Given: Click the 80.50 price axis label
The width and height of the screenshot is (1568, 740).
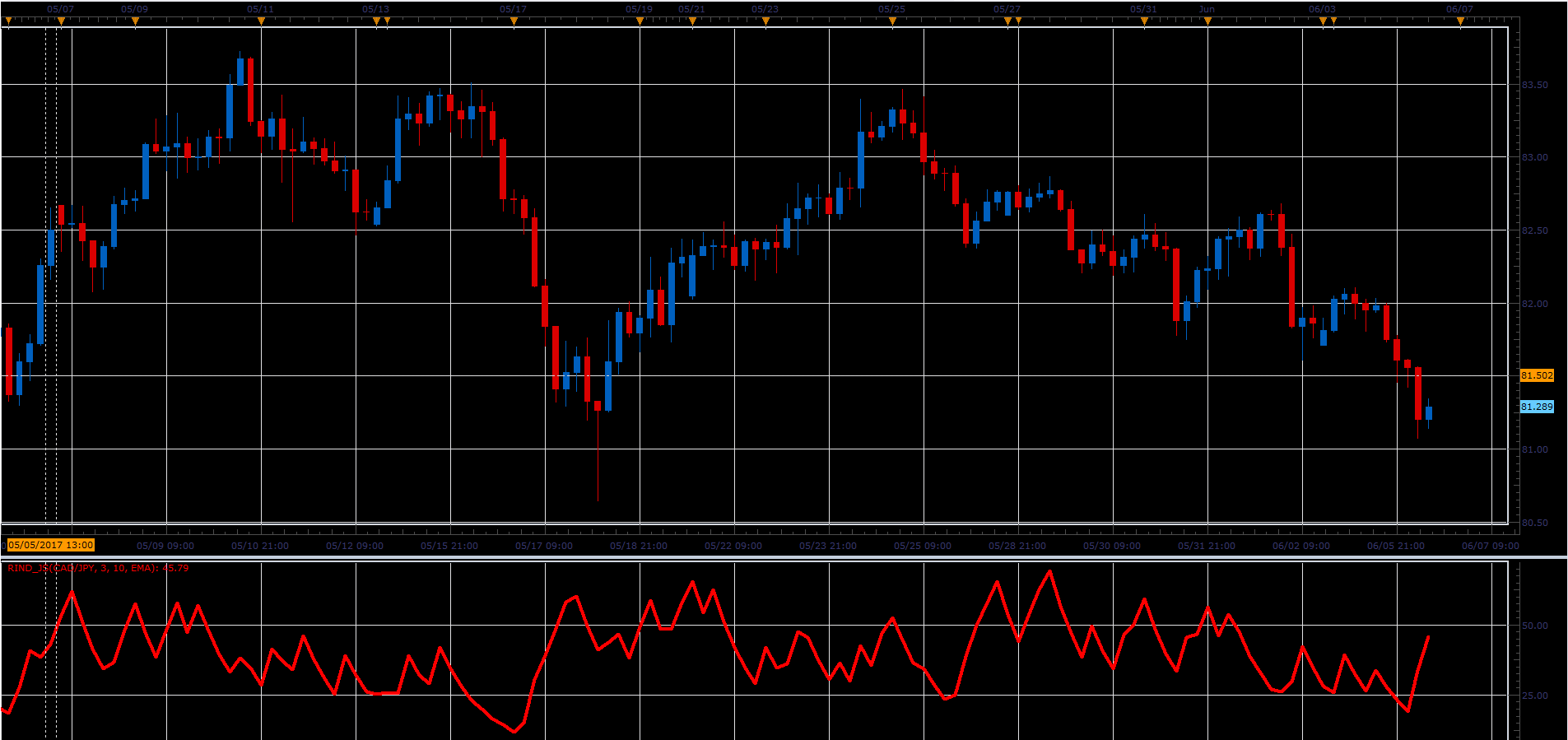Looking at the screenshot, I should click(1534, 523).
